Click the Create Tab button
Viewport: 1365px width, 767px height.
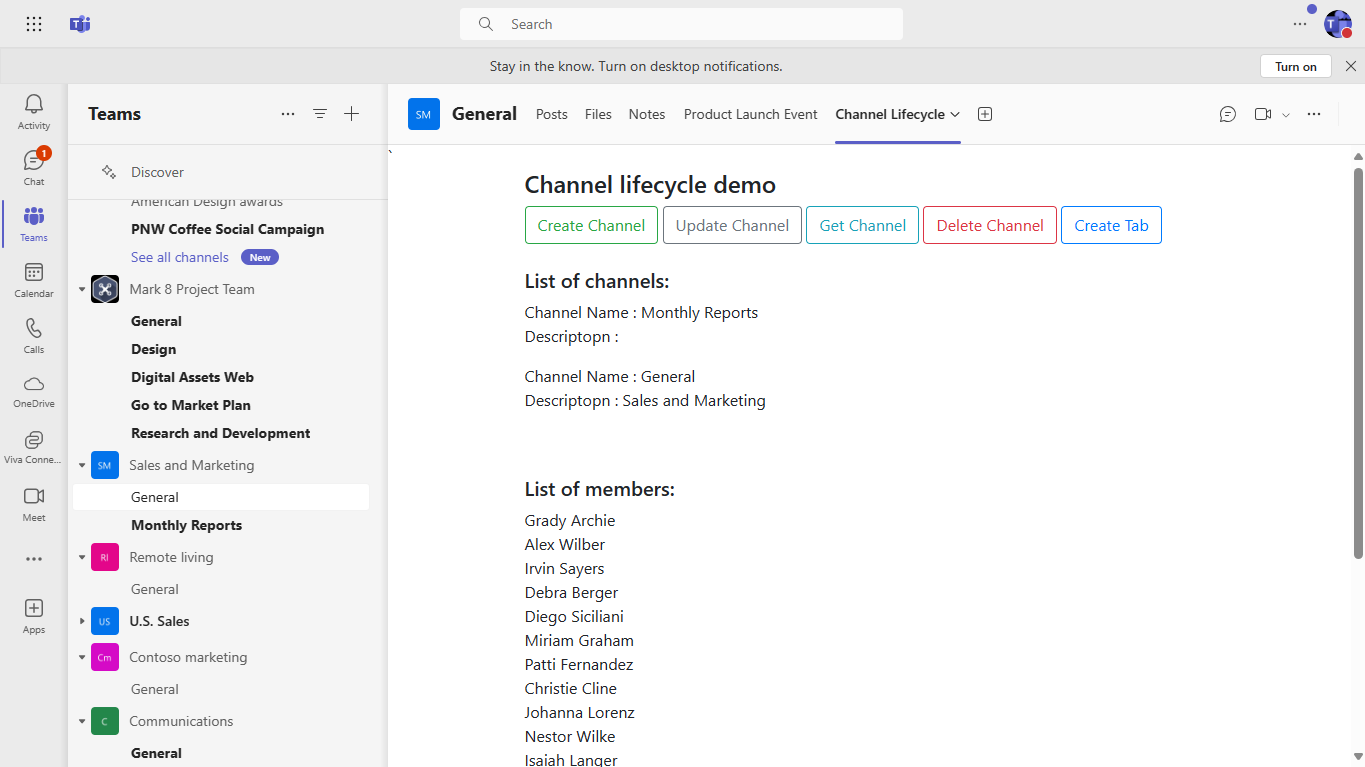1111,225
